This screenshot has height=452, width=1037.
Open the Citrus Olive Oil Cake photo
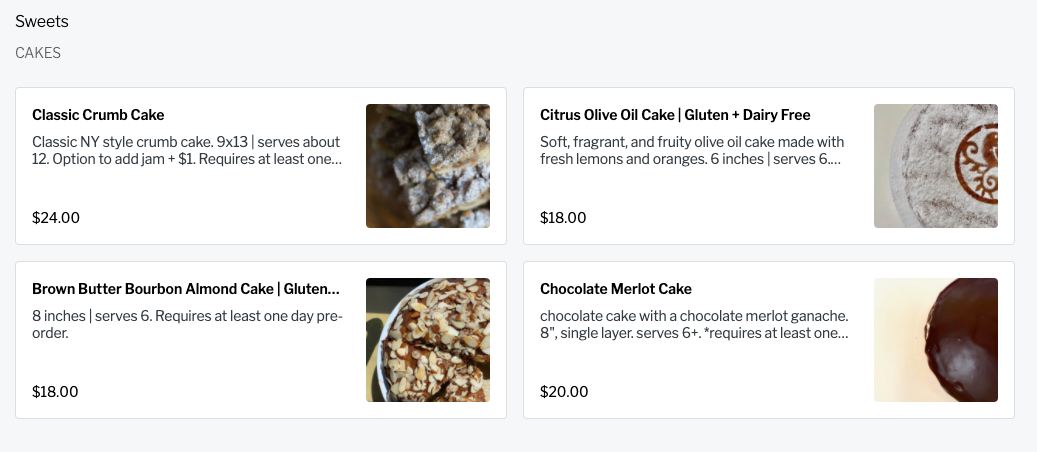coord(935,166)
